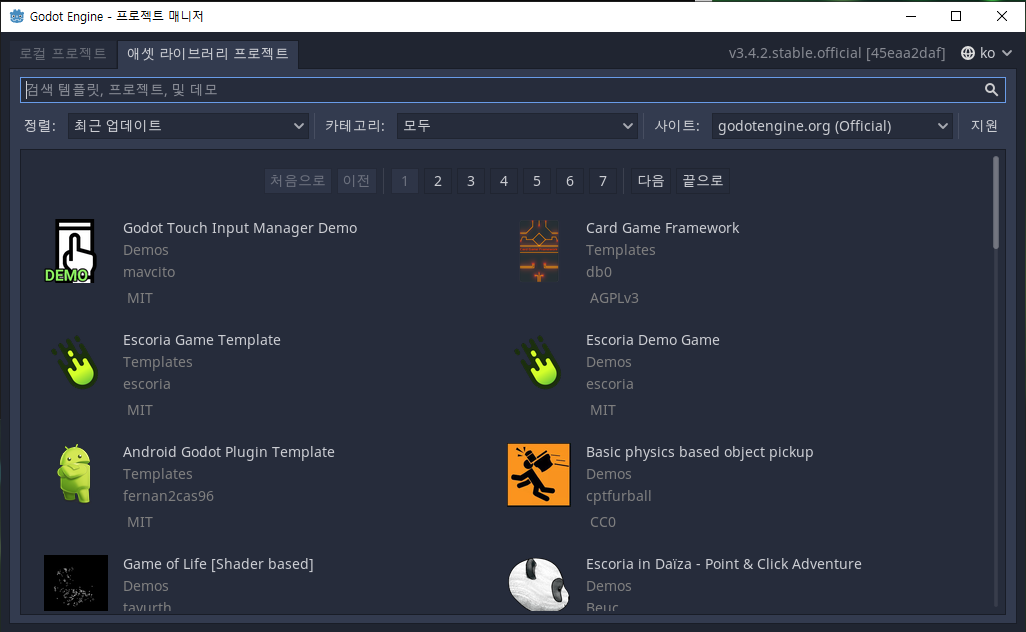Click author fernan2cas96 link
Image resolution: width=1026 pixels, height=632 pixels.
point(168,496)
